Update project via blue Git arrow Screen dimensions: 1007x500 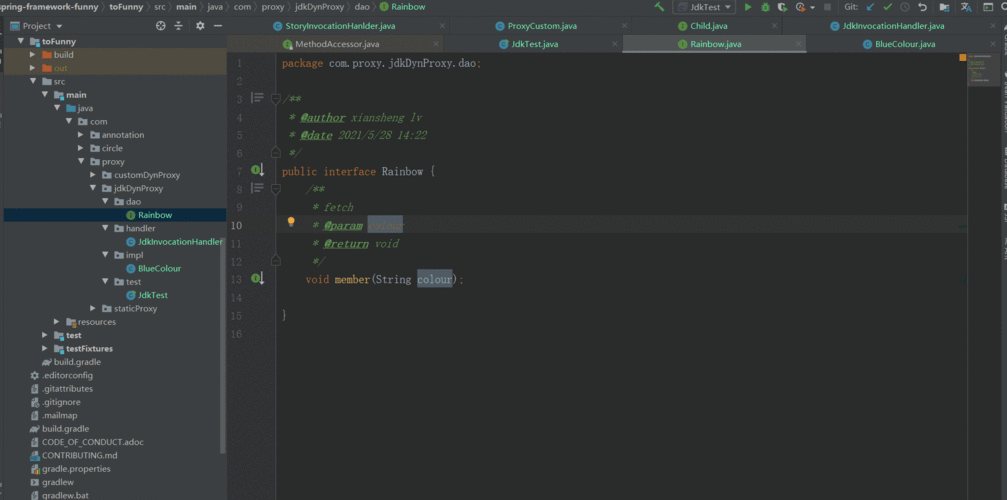(x=870, y=7)
